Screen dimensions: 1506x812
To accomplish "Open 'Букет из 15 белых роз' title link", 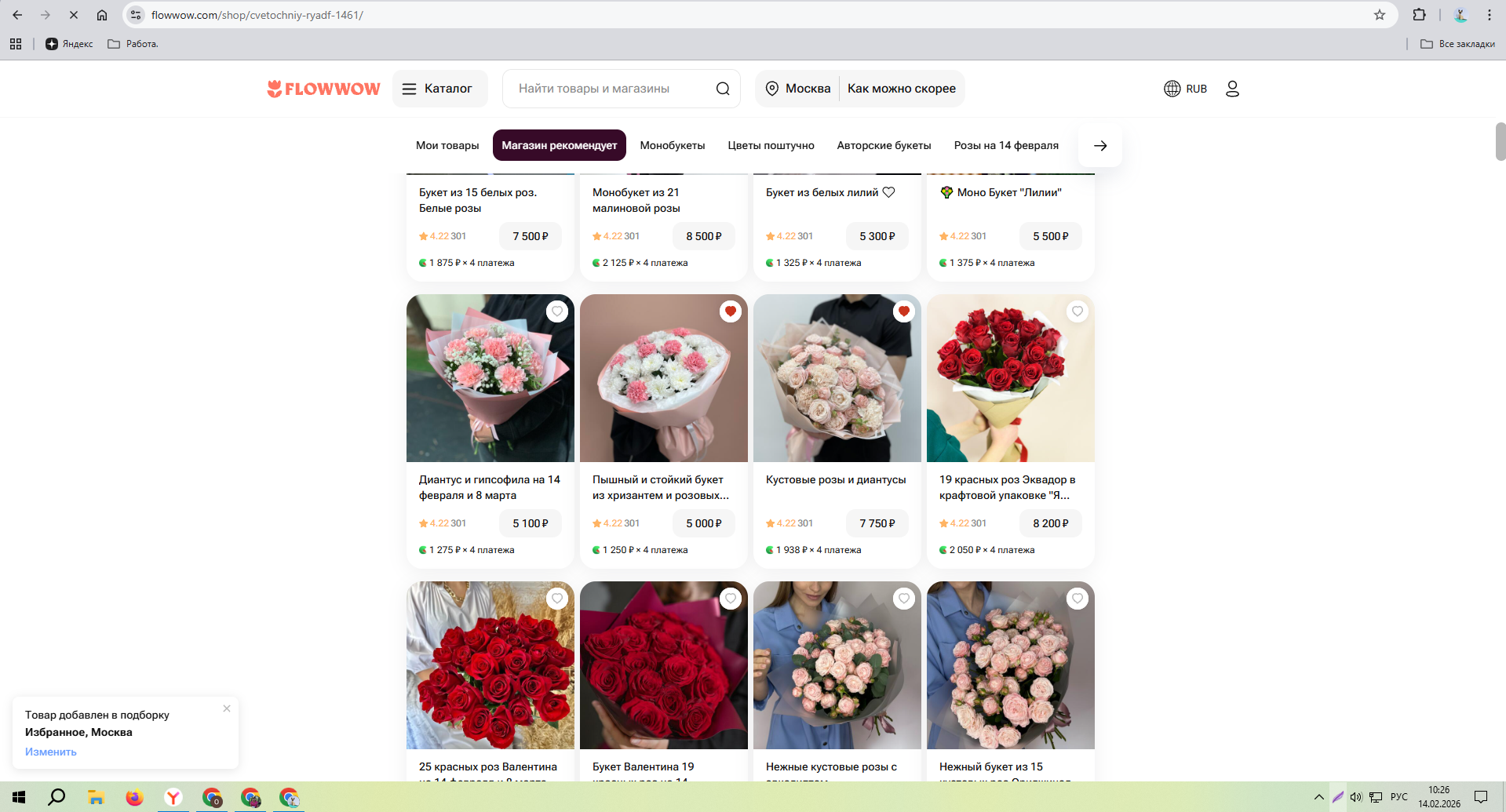I will pyautogui.click(x=478, y=200).
